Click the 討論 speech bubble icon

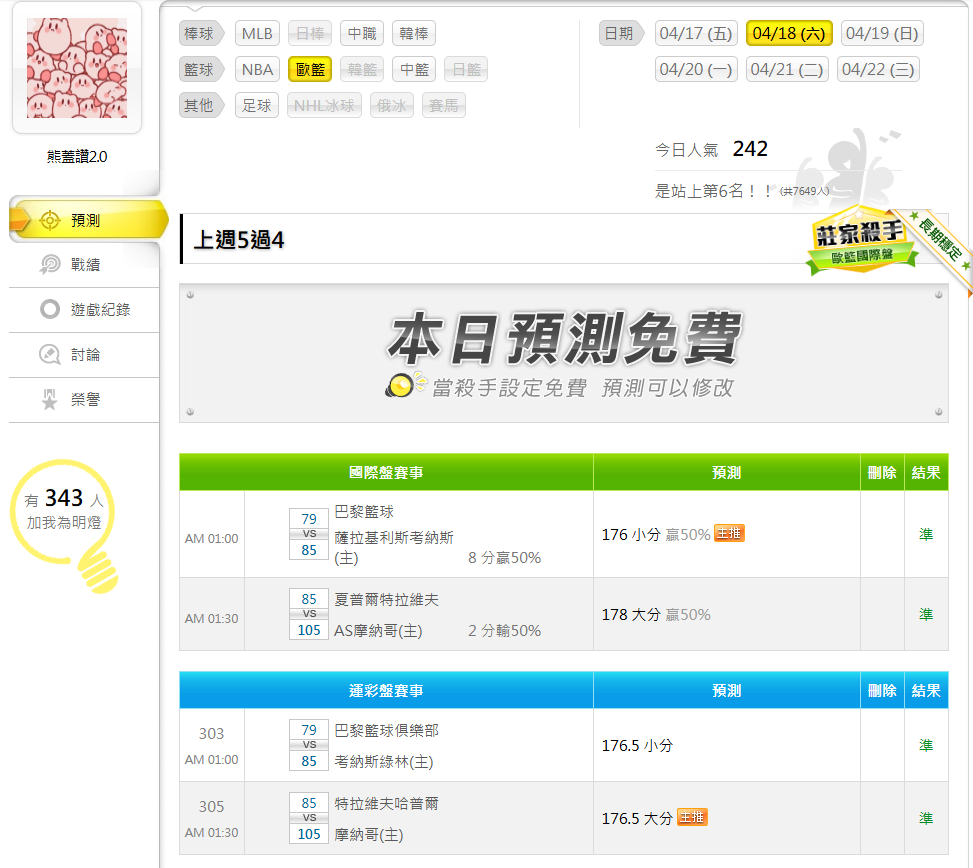point(49,355)
